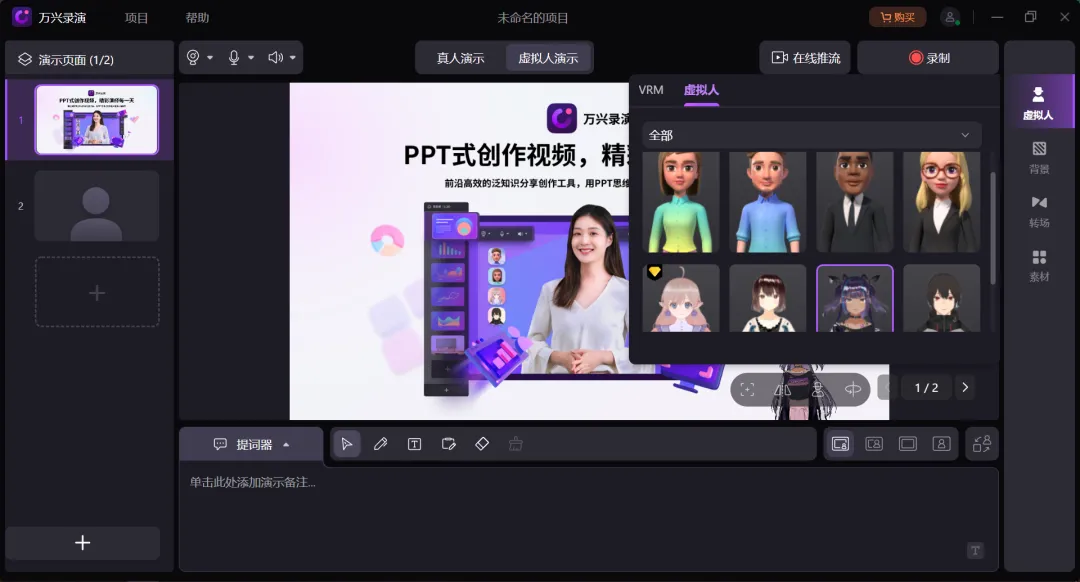Go to next slide arrow
This screenshot has height=582, width=1080.
965,388
